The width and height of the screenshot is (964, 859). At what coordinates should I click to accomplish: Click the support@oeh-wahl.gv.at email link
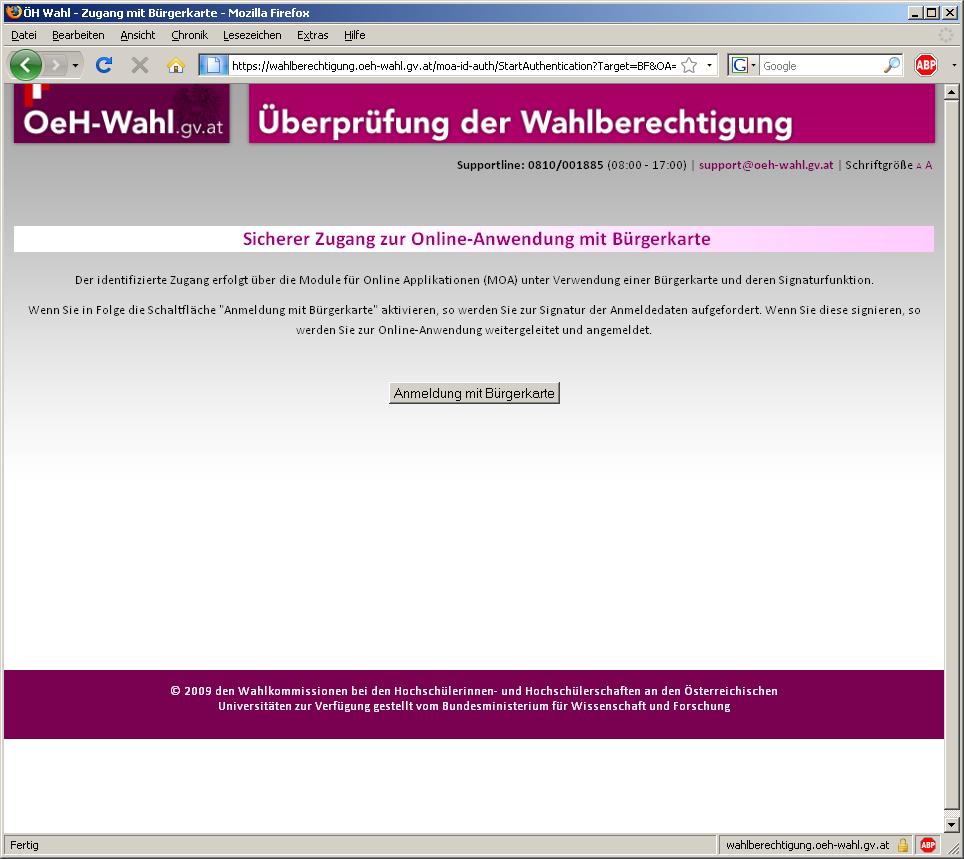pyautogui.click(x=765, y=165)
